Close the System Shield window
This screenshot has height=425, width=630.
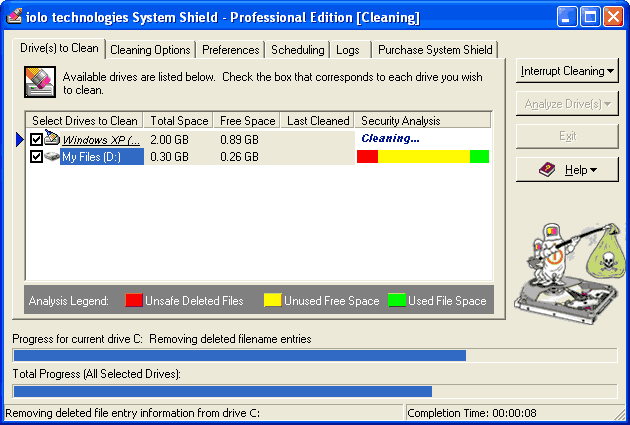(614, 17)
